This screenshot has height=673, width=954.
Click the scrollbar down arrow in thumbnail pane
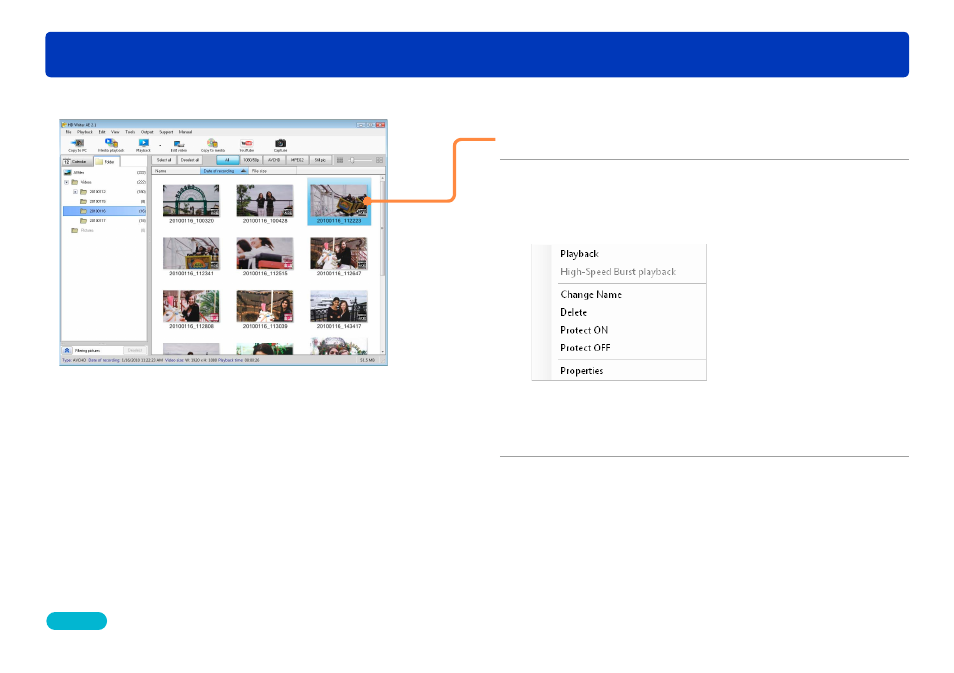[x=383, y=352]
